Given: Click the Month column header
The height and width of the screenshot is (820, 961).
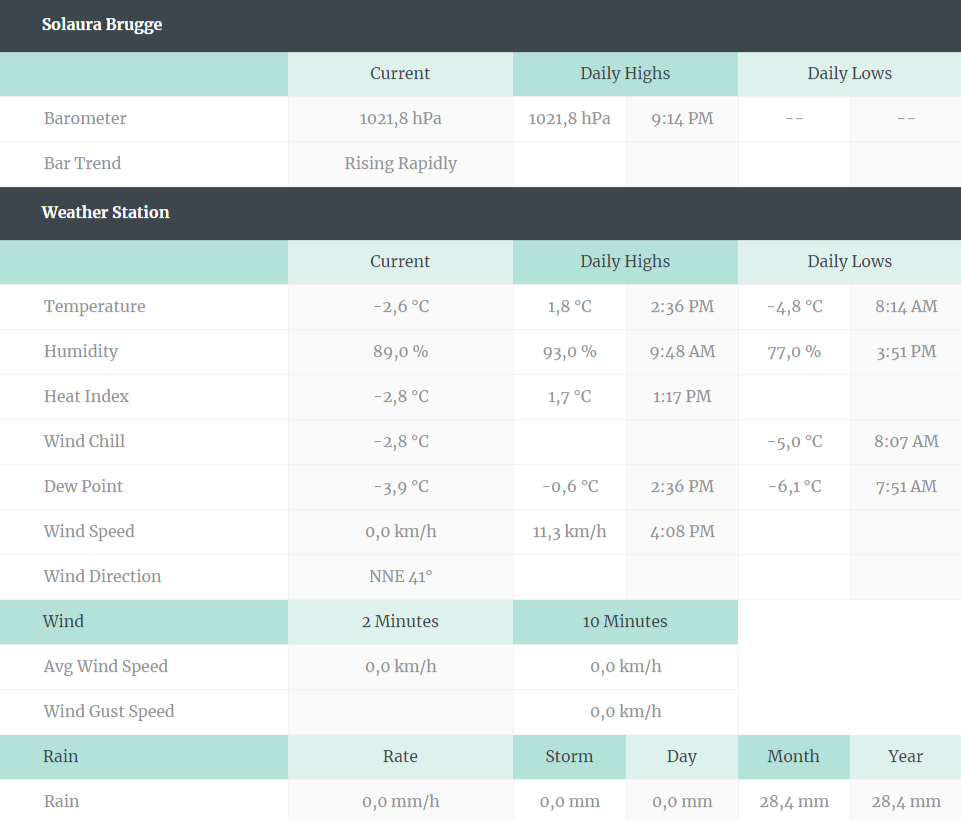Looking at the screenshot, I should click(794, 756).
